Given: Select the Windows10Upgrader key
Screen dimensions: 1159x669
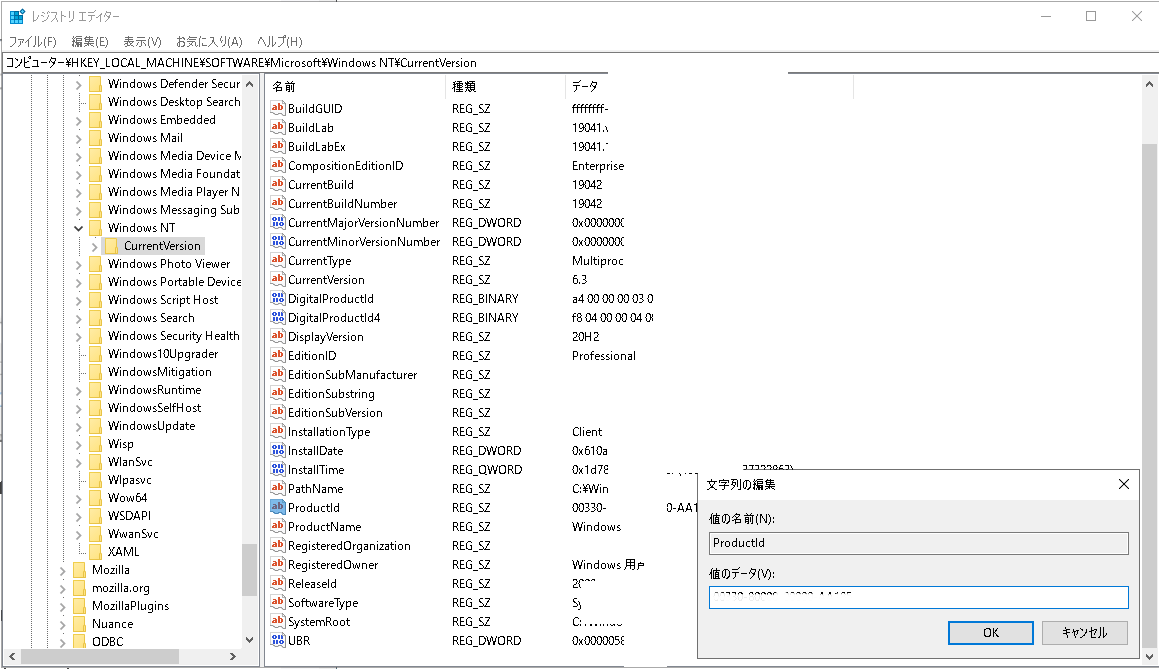Looking at the screenshot, I should click(x=163, y=354).
